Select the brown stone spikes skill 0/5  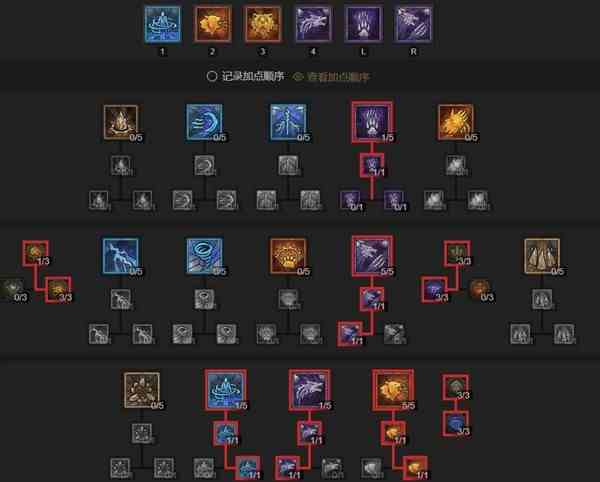pyautogui.click(x=542, y=256)
